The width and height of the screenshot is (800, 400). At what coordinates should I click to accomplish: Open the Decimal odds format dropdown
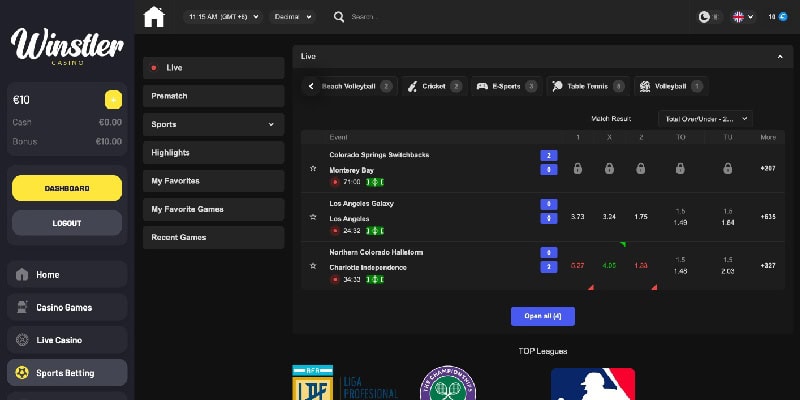[293, 17]
